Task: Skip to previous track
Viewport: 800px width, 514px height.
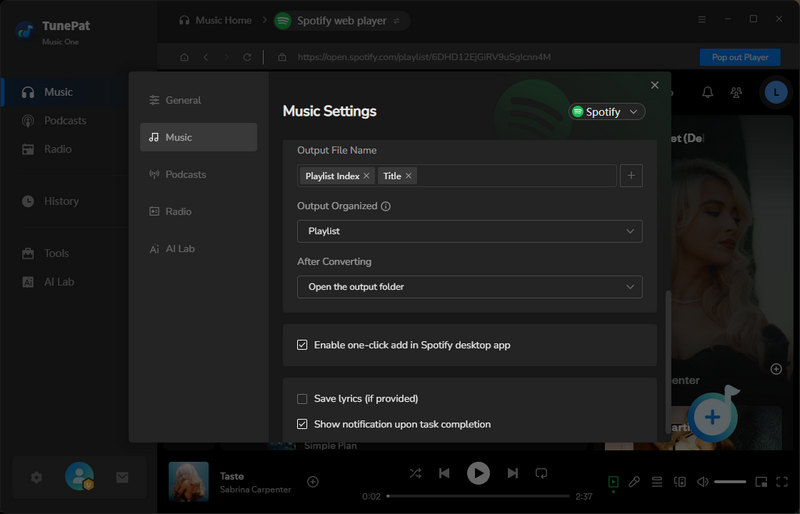Action: pyautogui.click(x=444, y=474)
